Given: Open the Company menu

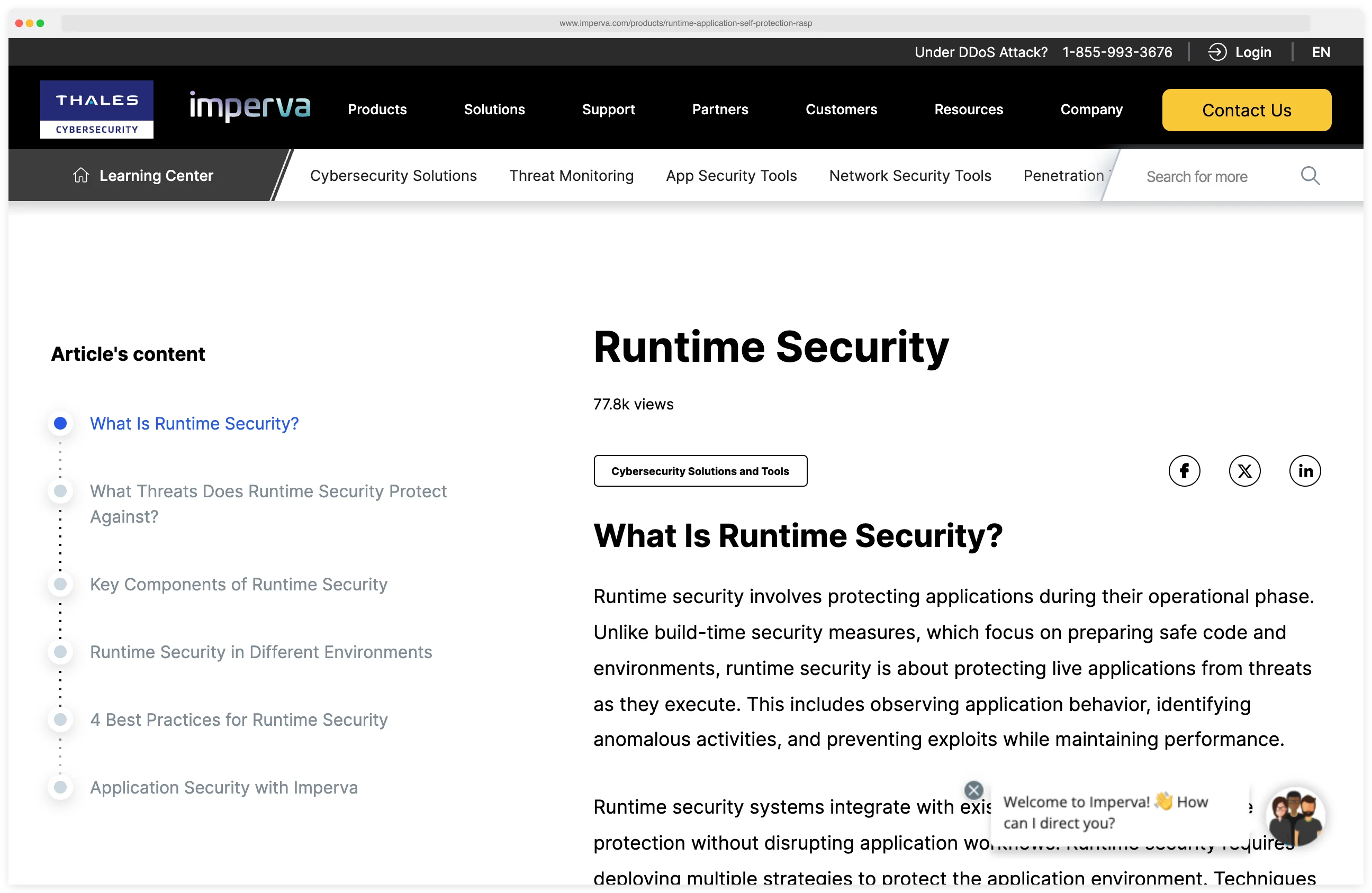Looking at the screenshot, I should click(x=1091, y=109).
